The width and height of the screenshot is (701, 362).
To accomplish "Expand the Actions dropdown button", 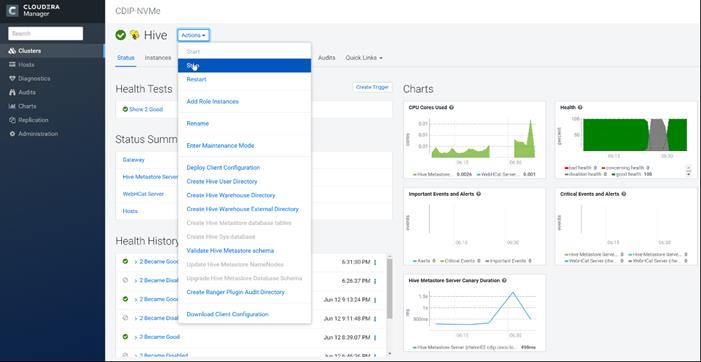I will [194, 35].
